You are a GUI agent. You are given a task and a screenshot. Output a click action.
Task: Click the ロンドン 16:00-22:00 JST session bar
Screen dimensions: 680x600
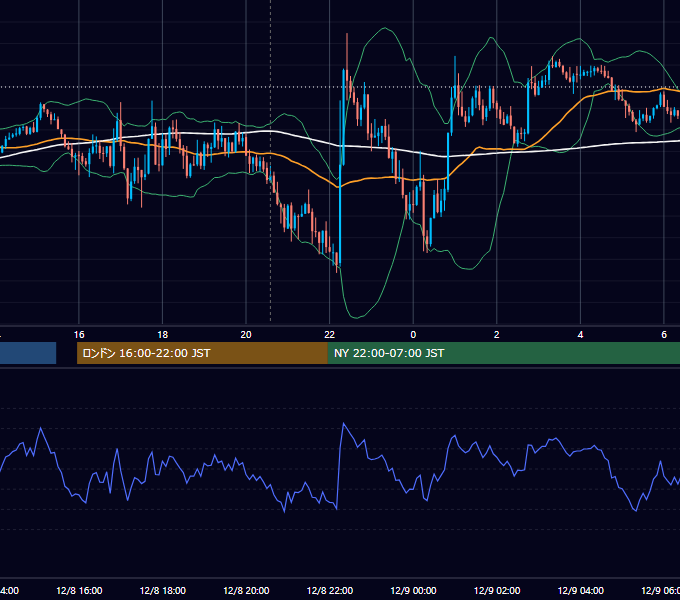pyautogui.click(x=202, y=353)
